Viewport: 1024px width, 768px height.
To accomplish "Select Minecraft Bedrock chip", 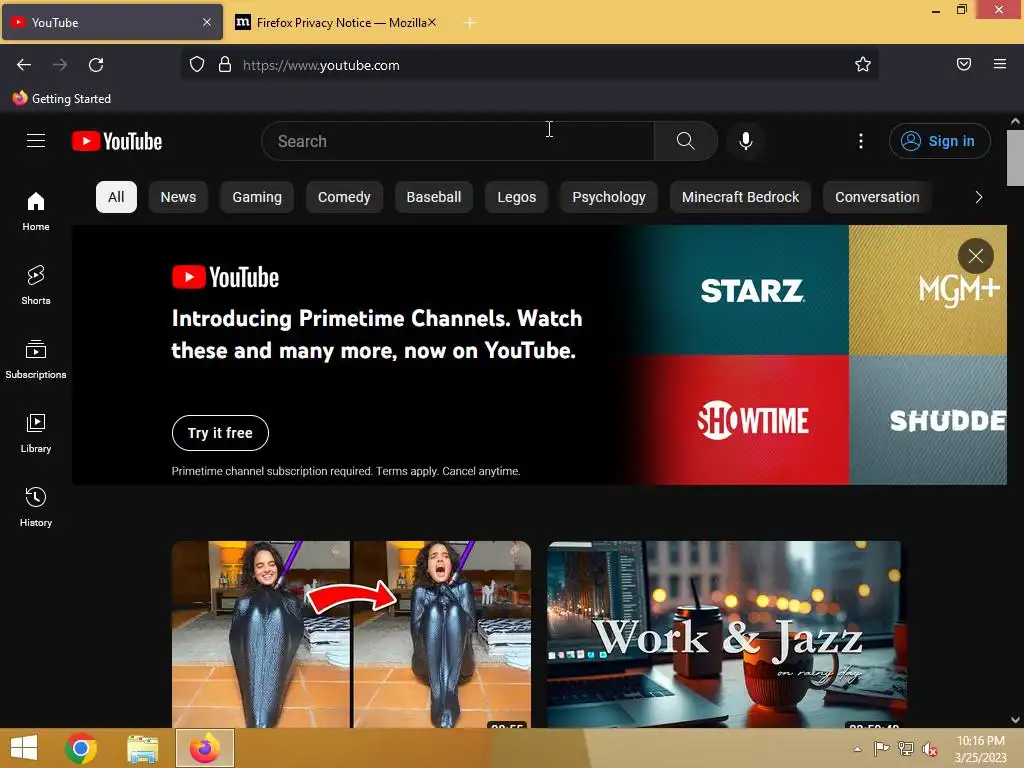I will click(741, 197).
